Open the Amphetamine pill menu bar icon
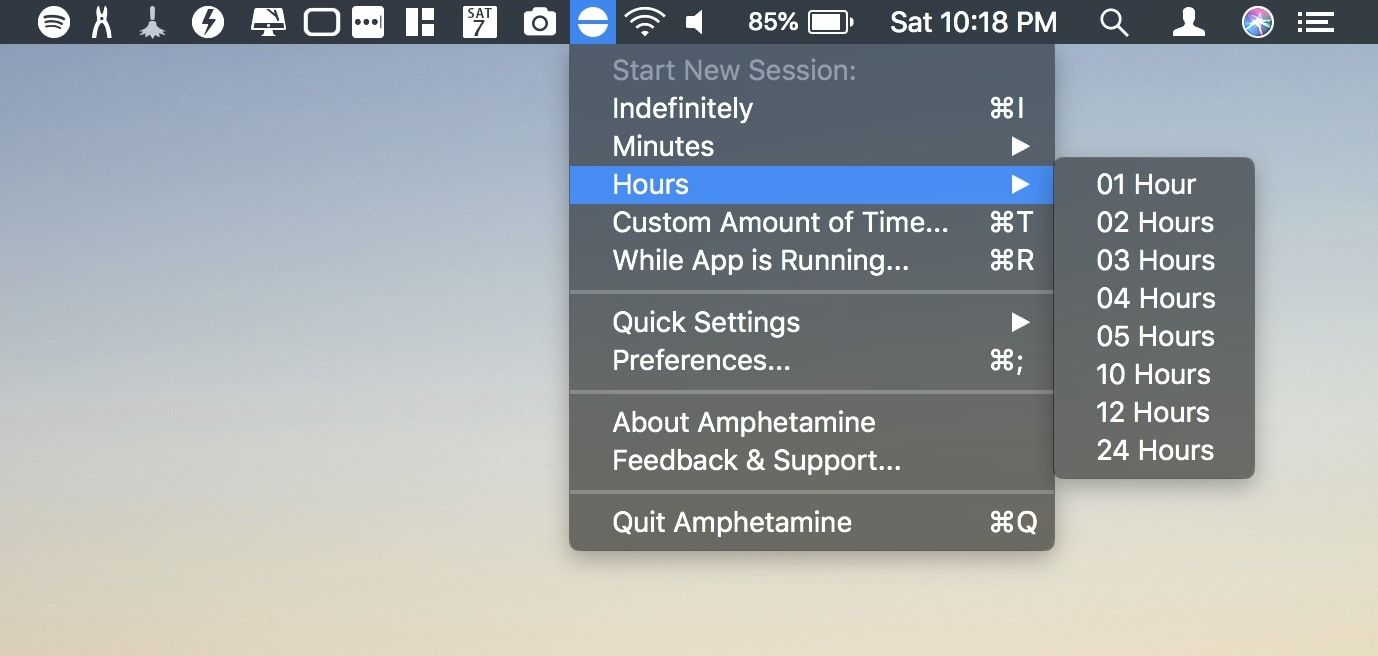Image resolution: width=1378 pixels, height=656 pixels. 593,22
